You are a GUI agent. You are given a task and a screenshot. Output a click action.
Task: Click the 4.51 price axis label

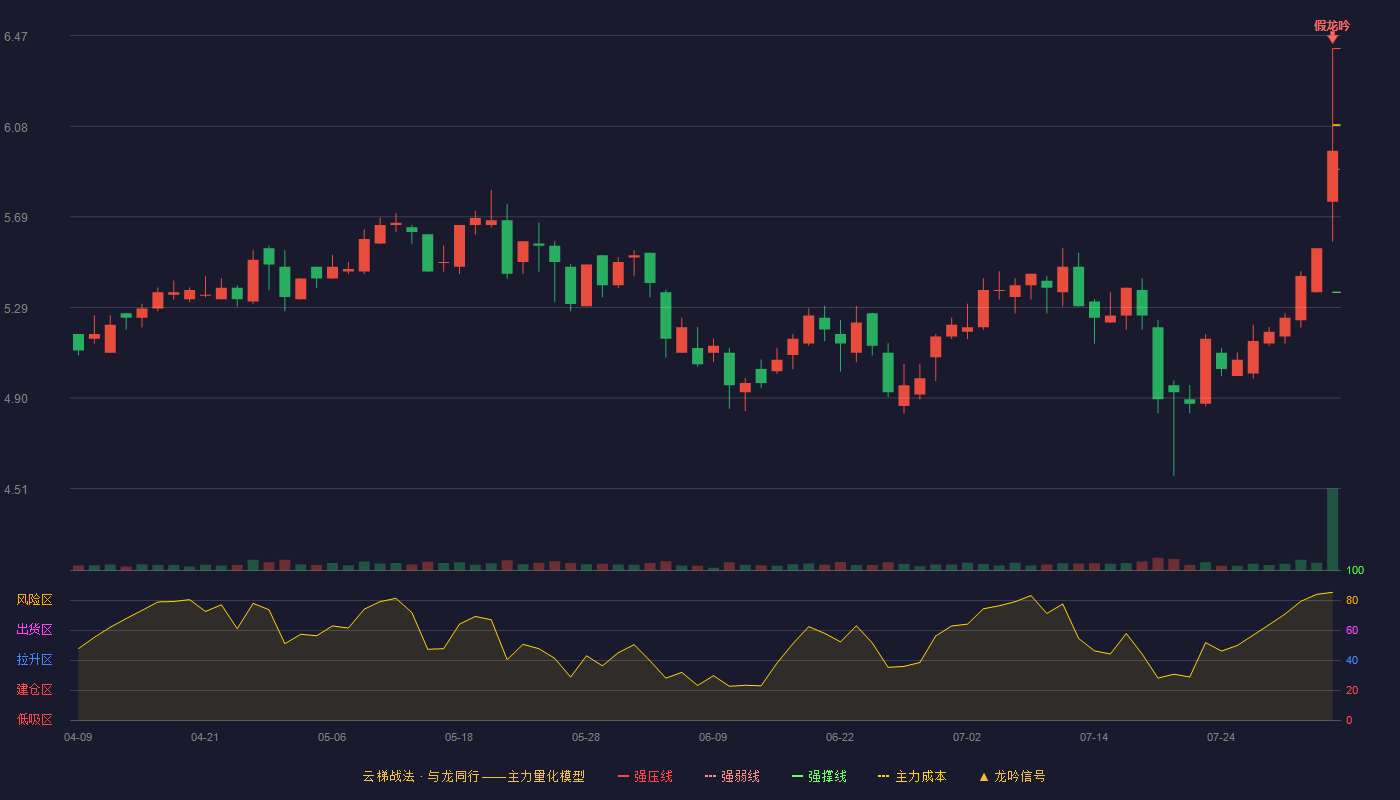[16, 490]
